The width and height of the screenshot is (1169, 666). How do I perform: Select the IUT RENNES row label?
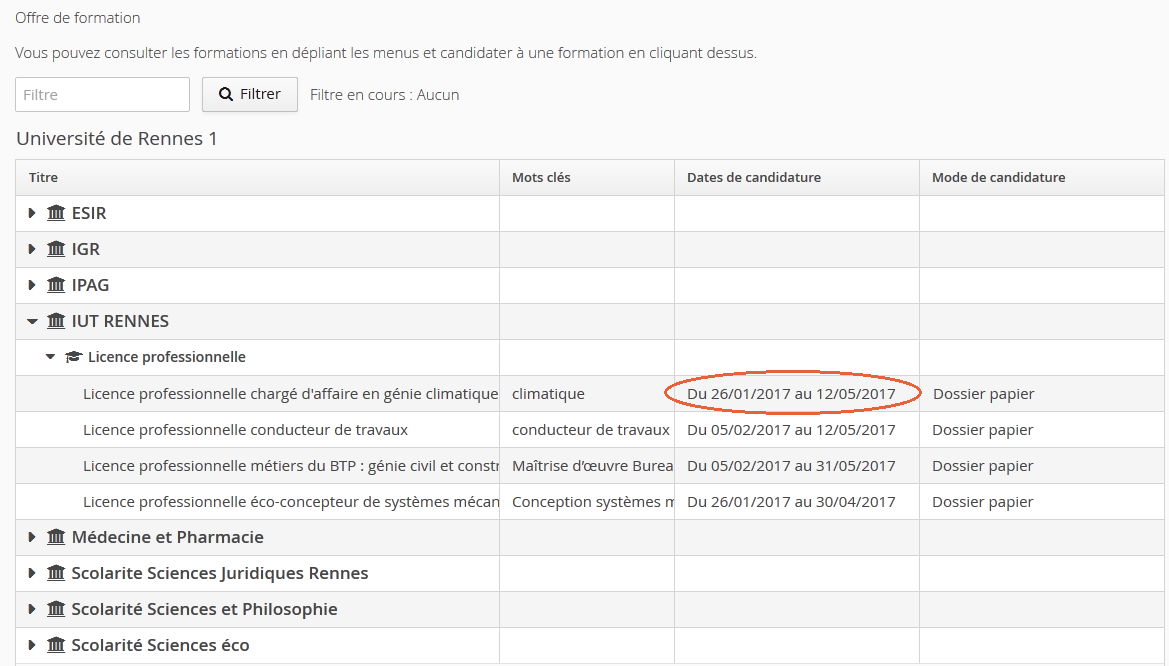120,321
